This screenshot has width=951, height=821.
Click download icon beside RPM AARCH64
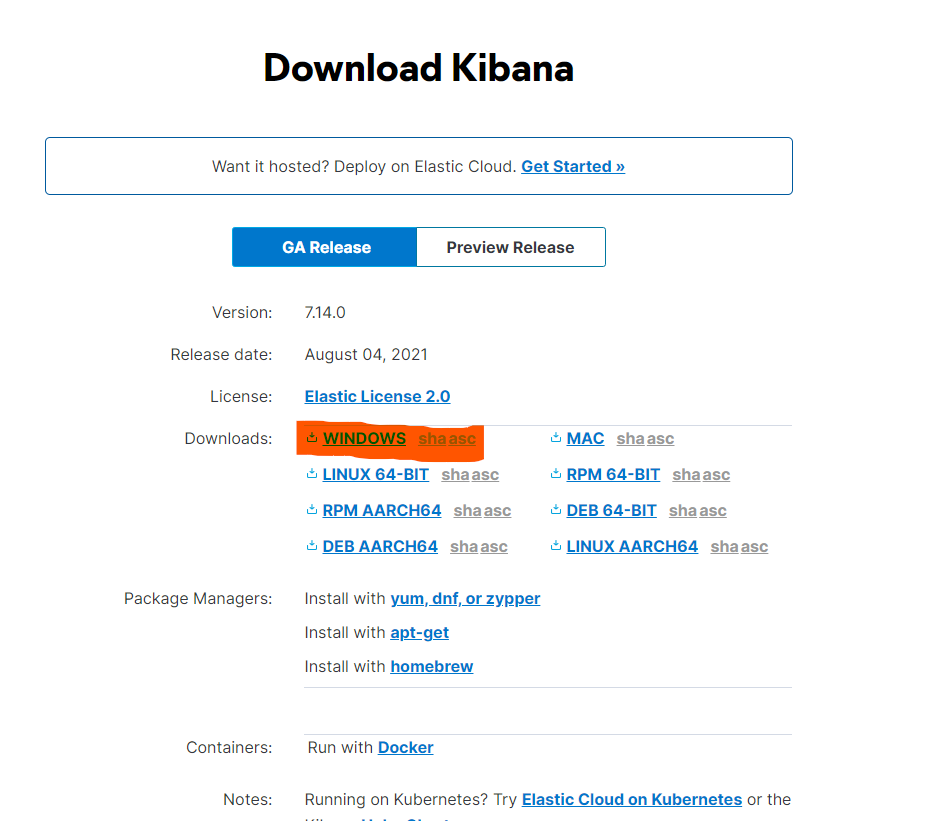tap(312, 509)
